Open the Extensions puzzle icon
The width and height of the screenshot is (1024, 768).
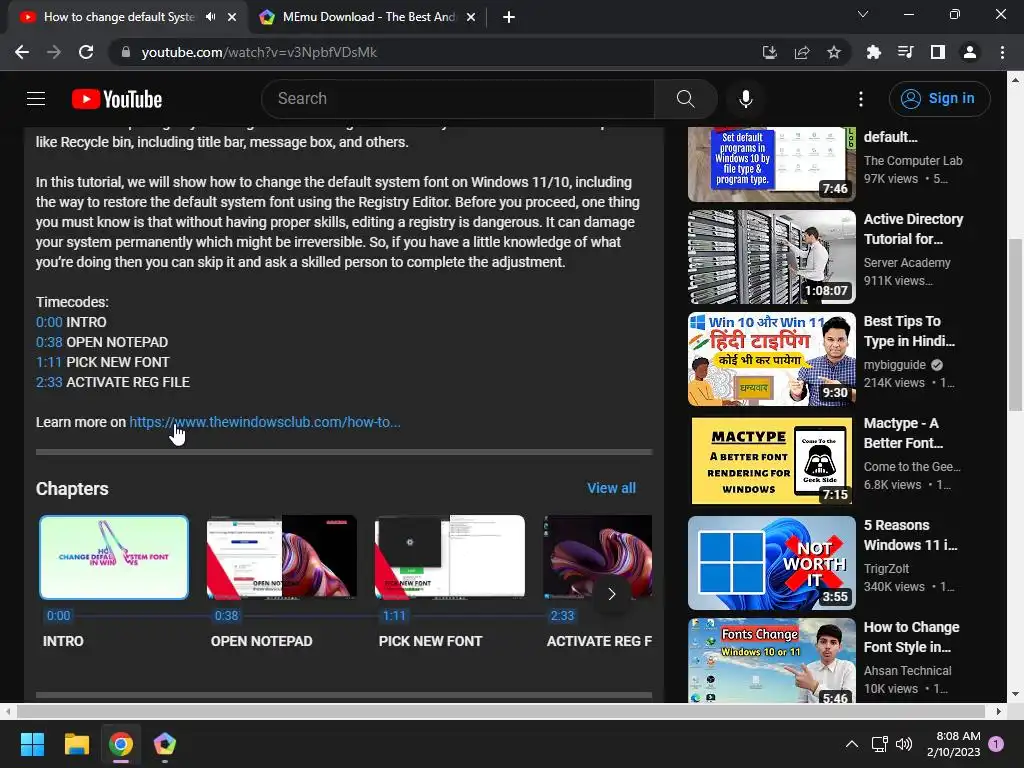873,52
